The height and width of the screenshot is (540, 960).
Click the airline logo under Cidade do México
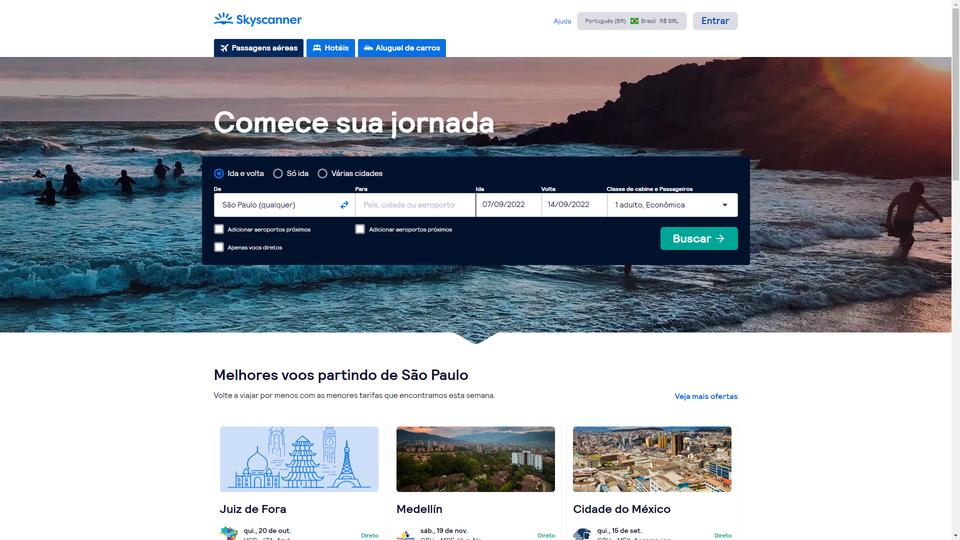(x=582, y=534)
